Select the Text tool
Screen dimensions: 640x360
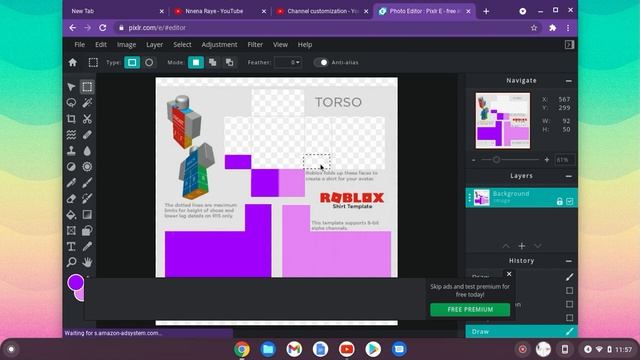(x=71, y=247)
